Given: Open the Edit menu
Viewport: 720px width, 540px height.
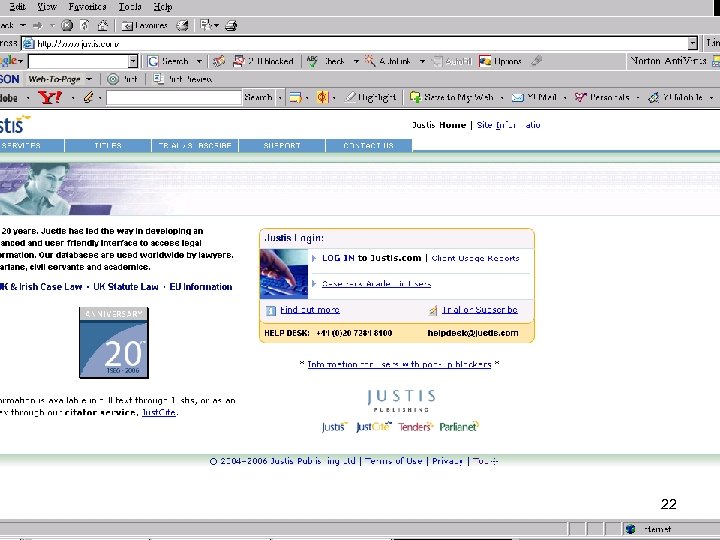Looking at the screenshot, I should [17, 6].
